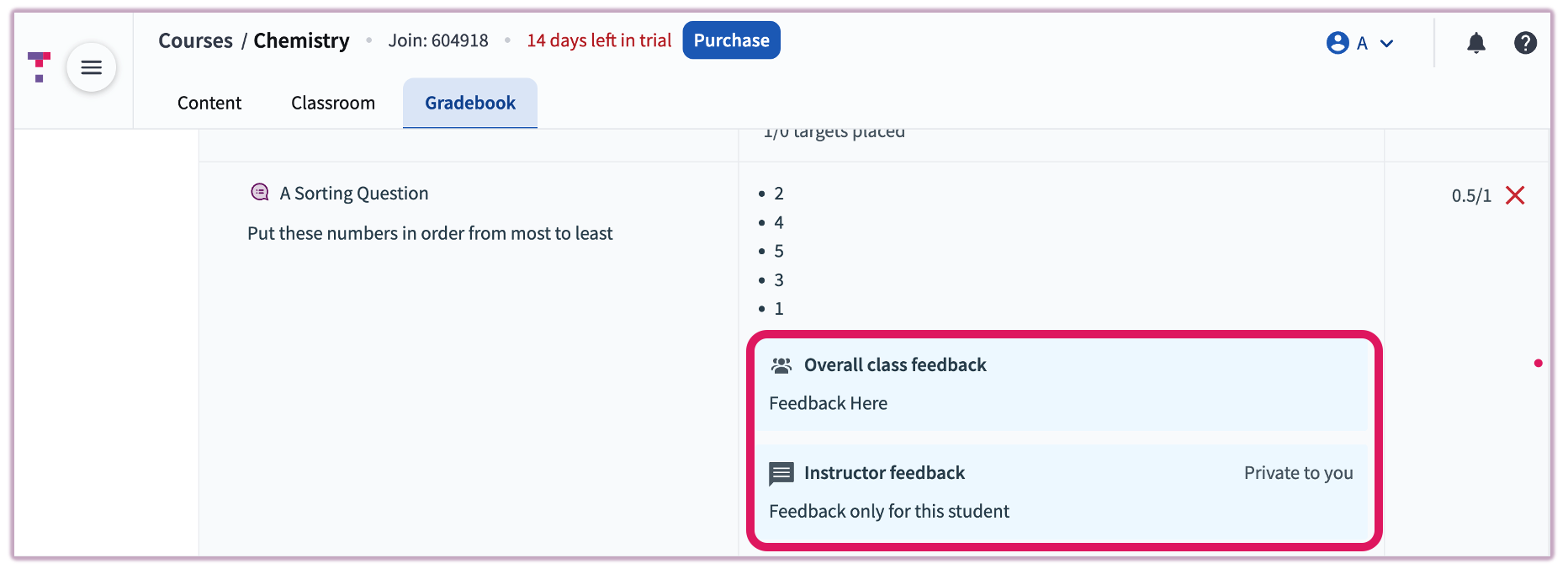Open the account dropdown chevron
The height and width of the screenshot is (569, 1568).
pos(1386,42)
